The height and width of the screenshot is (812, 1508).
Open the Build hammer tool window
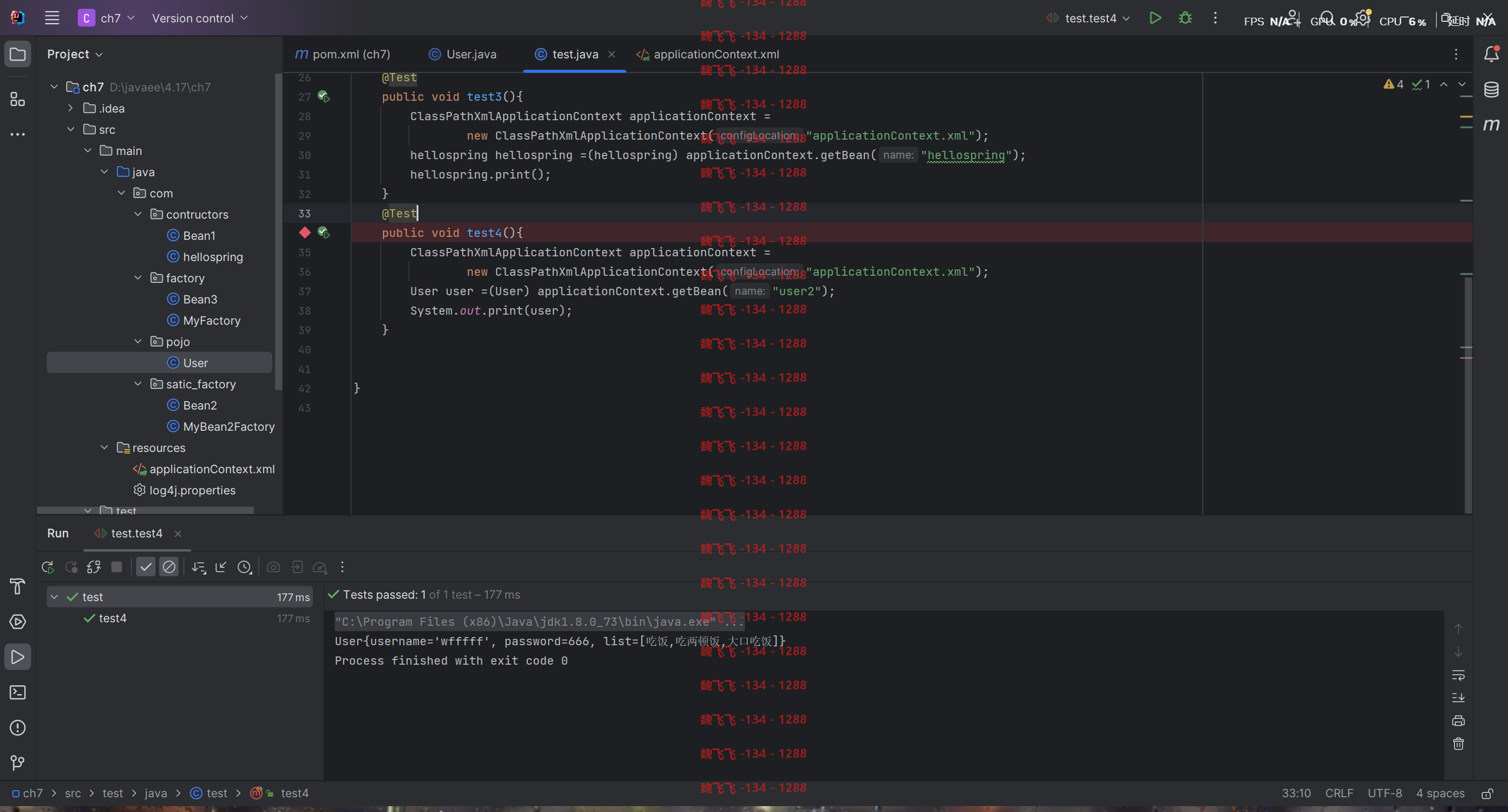coord(18,586)
